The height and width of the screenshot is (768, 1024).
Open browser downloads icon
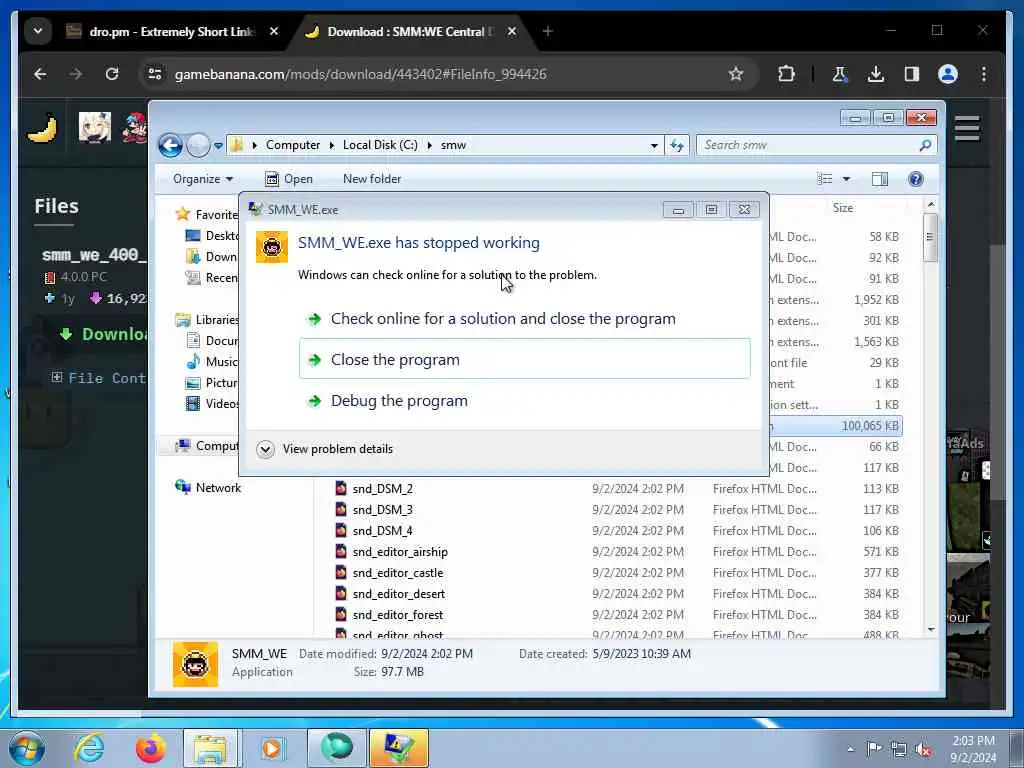[x=876, y=74]
